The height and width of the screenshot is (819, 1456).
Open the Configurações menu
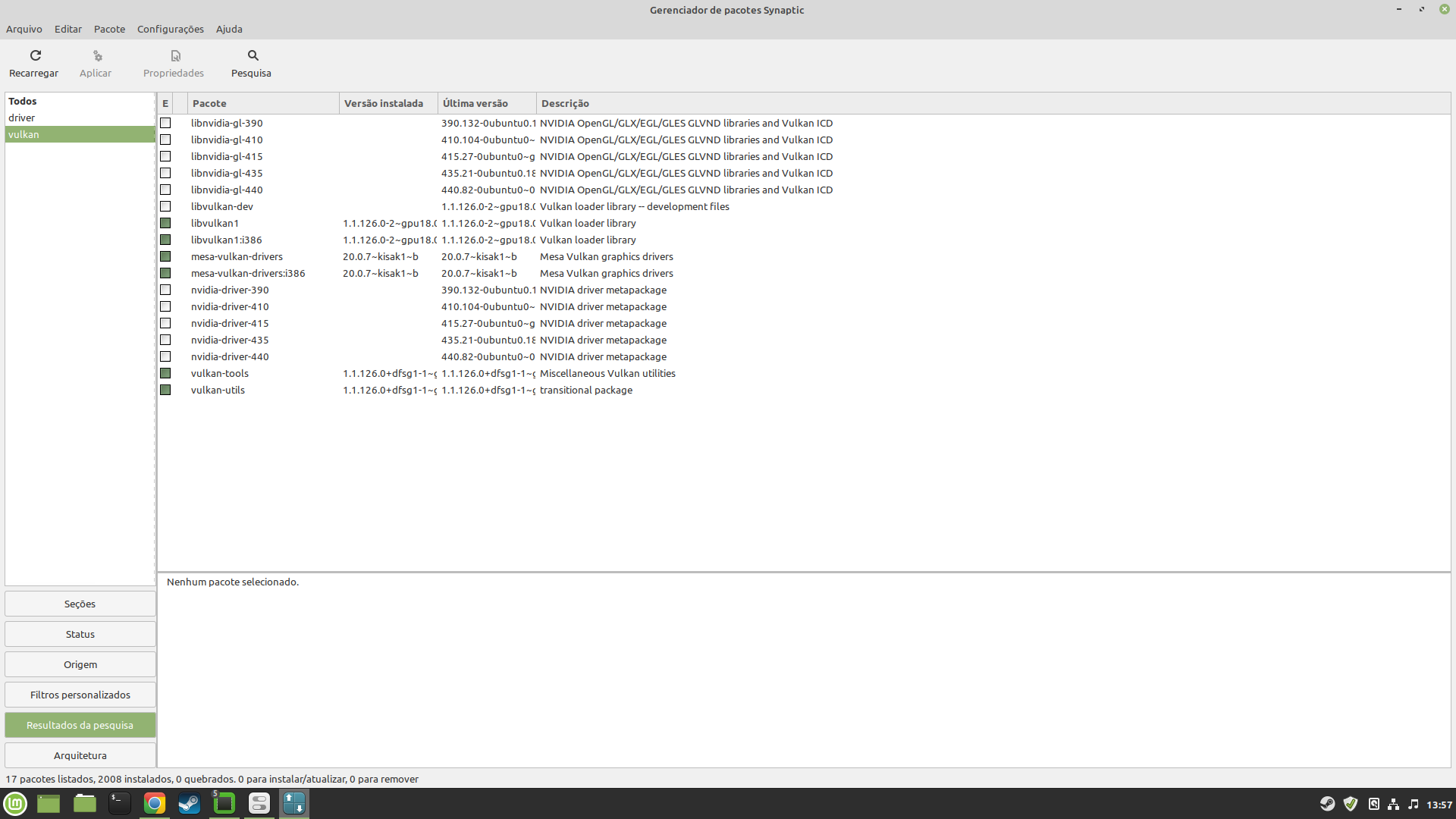tap(171, 29)
